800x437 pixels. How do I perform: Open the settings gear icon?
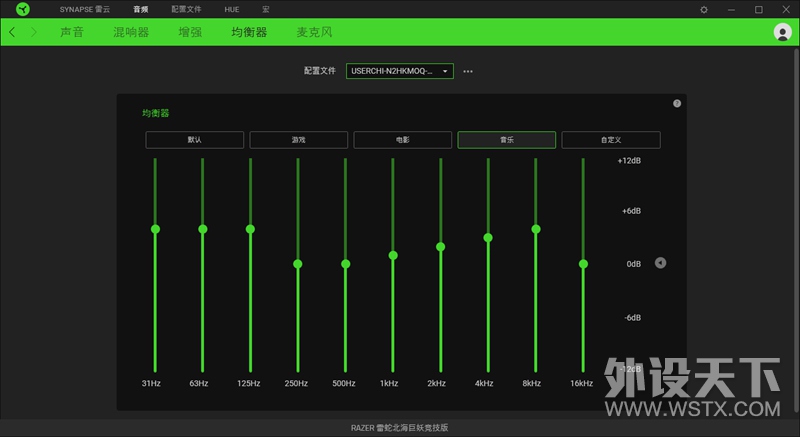click(704, 10)
